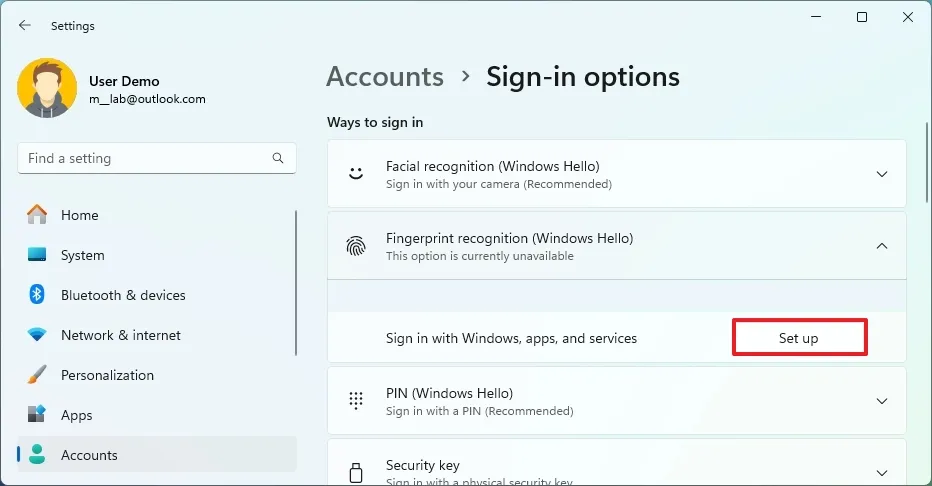
Task: Go to Accounts breadcrumb link
Action: tap(385, 77)
